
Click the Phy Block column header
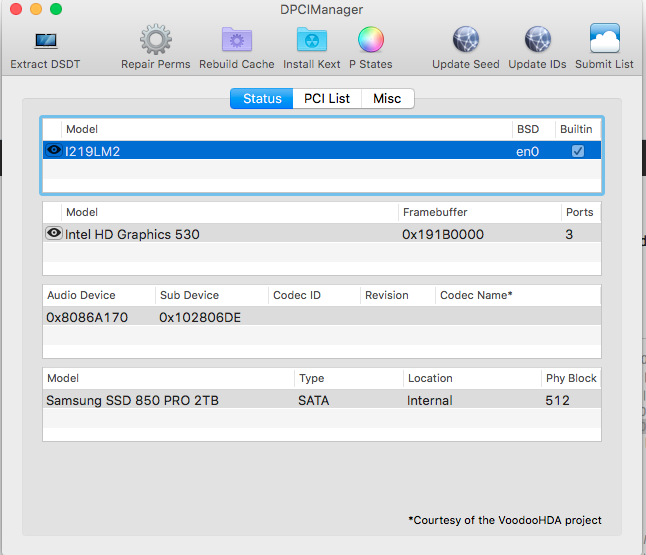click(x=570, y=378)
